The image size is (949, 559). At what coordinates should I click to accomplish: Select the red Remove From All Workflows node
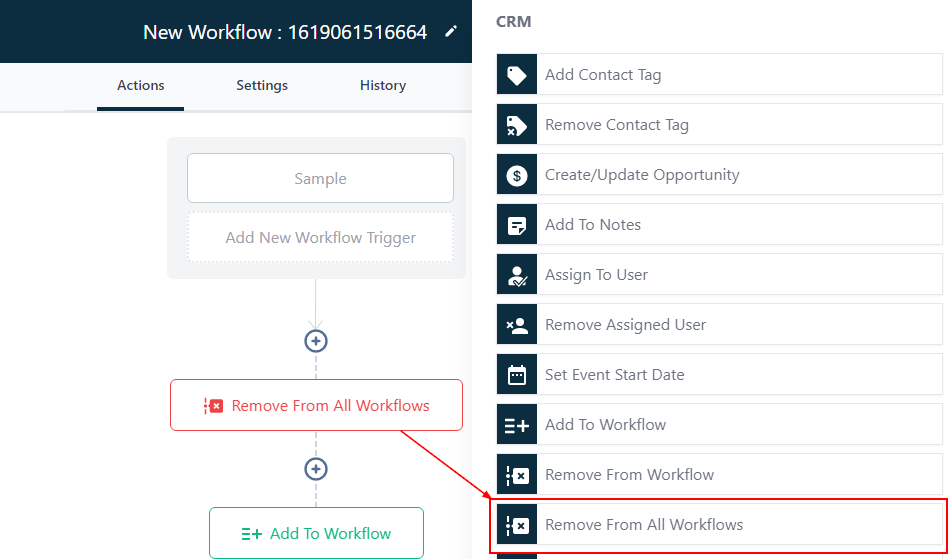[x=316, y=406]
